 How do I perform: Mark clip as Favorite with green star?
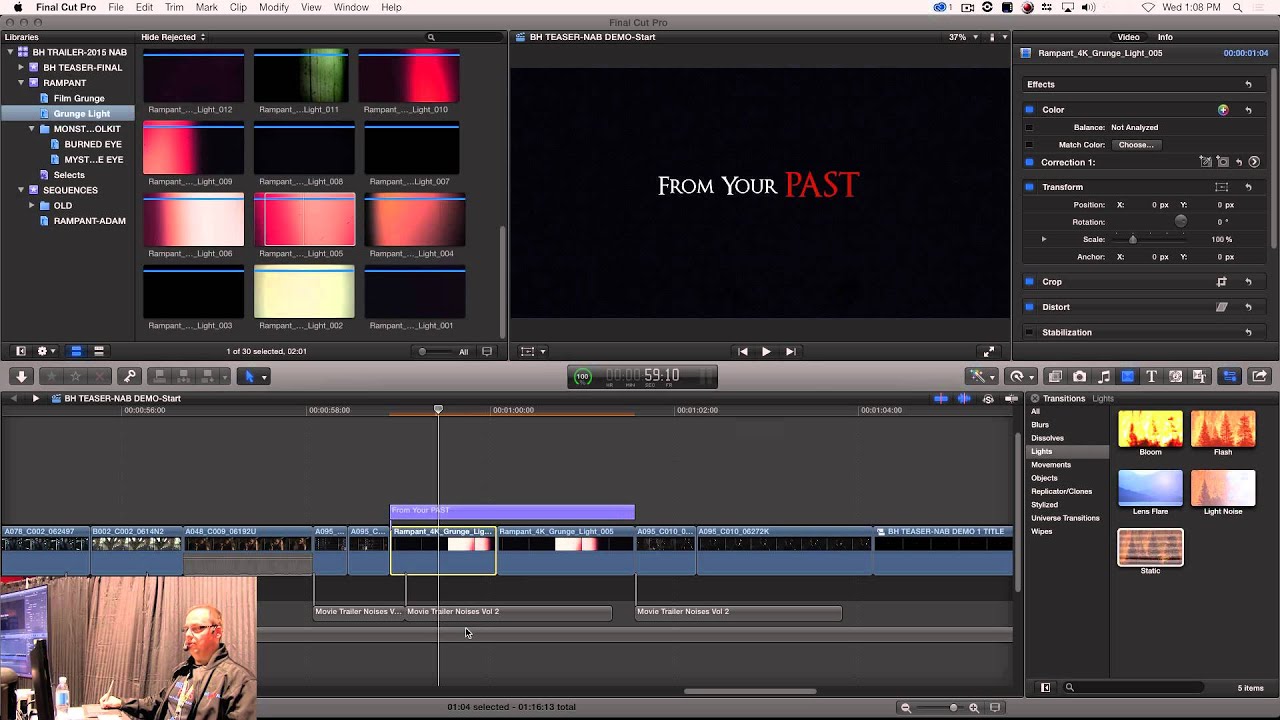tap(51, 376)
